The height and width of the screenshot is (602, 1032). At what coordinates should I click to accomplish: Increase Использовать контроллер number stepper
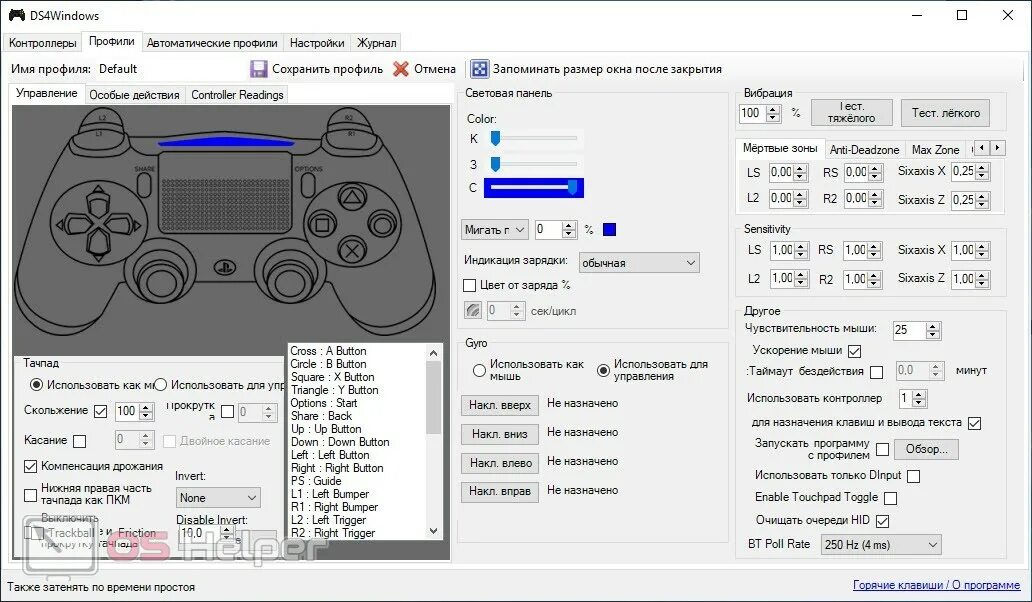[919, 394]
